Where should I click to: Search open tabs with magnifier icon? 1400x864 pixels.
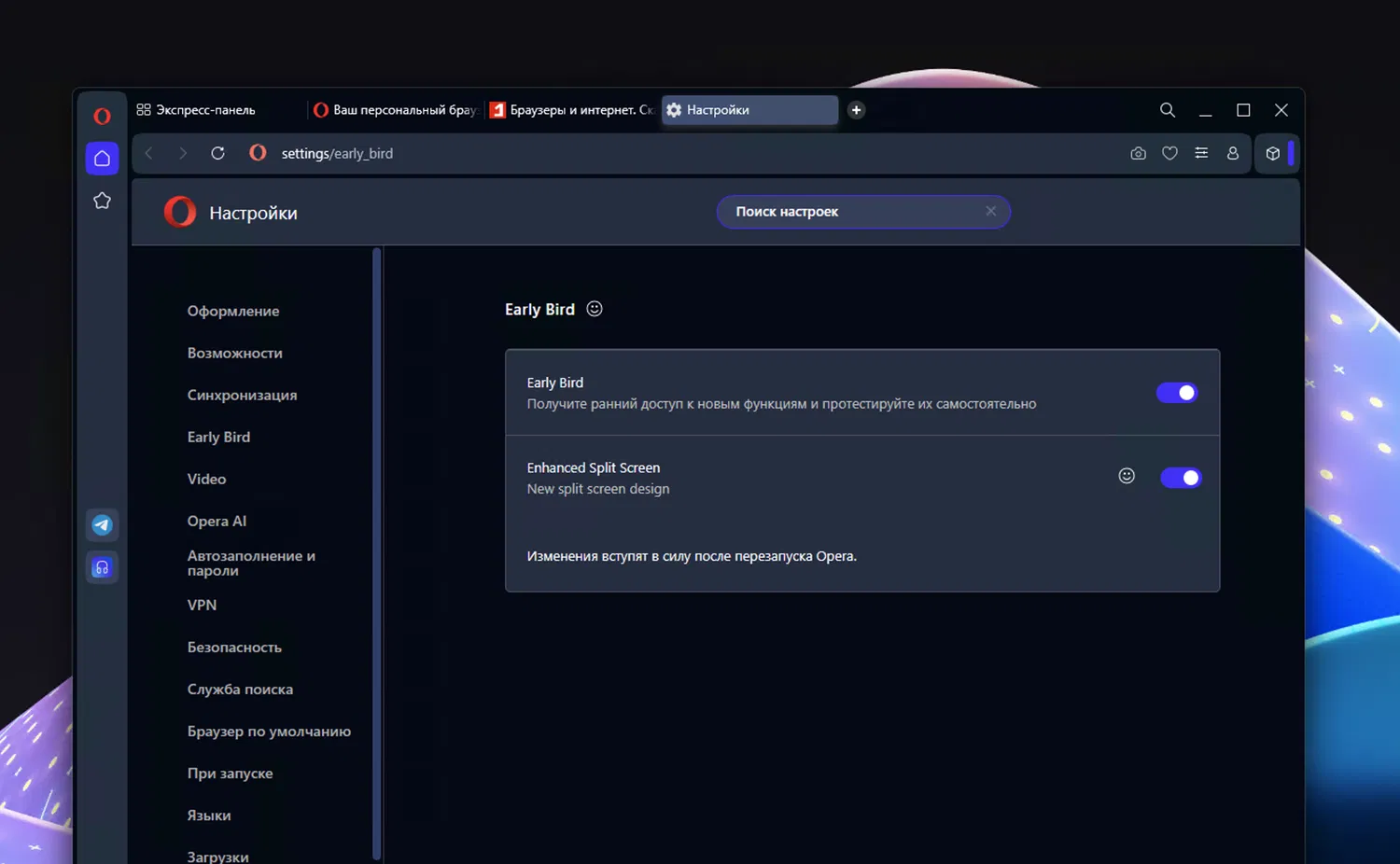(1168, 110)
